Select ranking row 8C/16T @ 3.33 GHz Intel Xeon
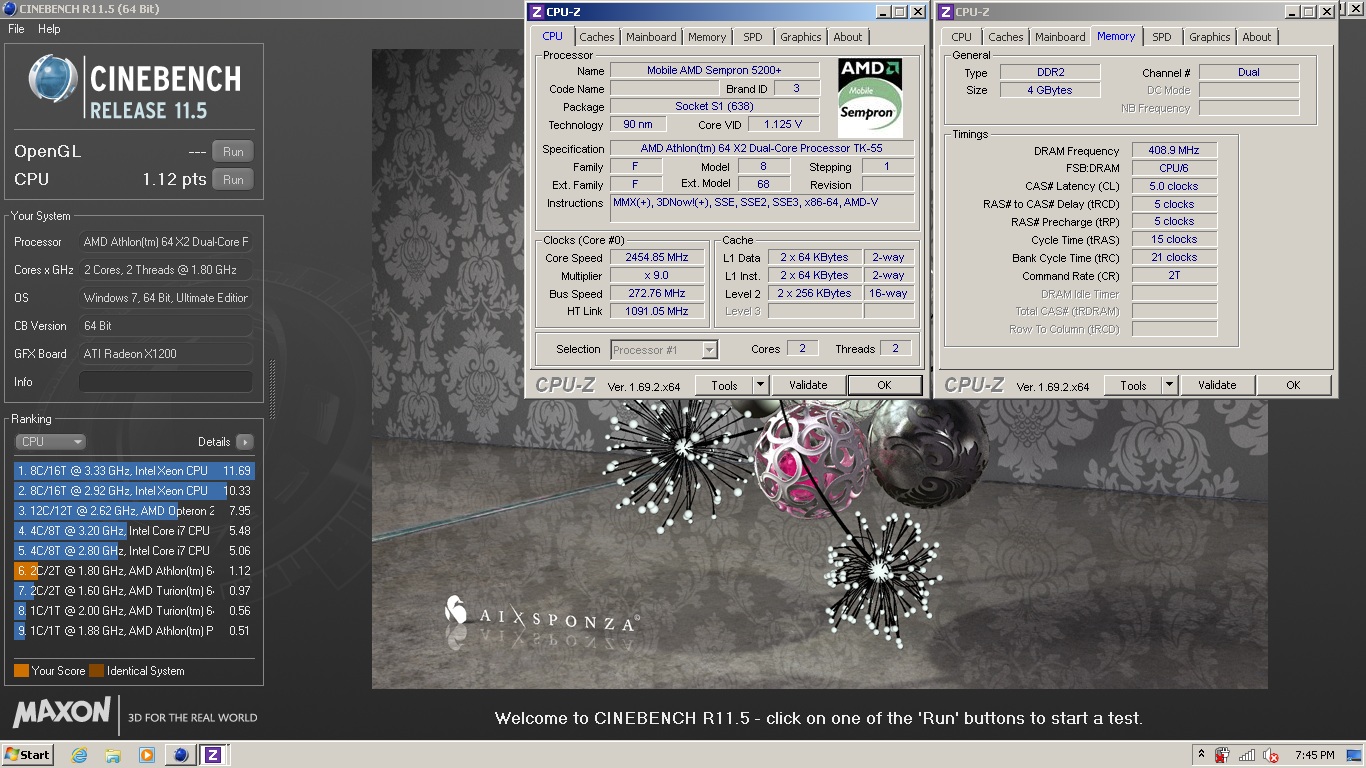 click(134, 471)
